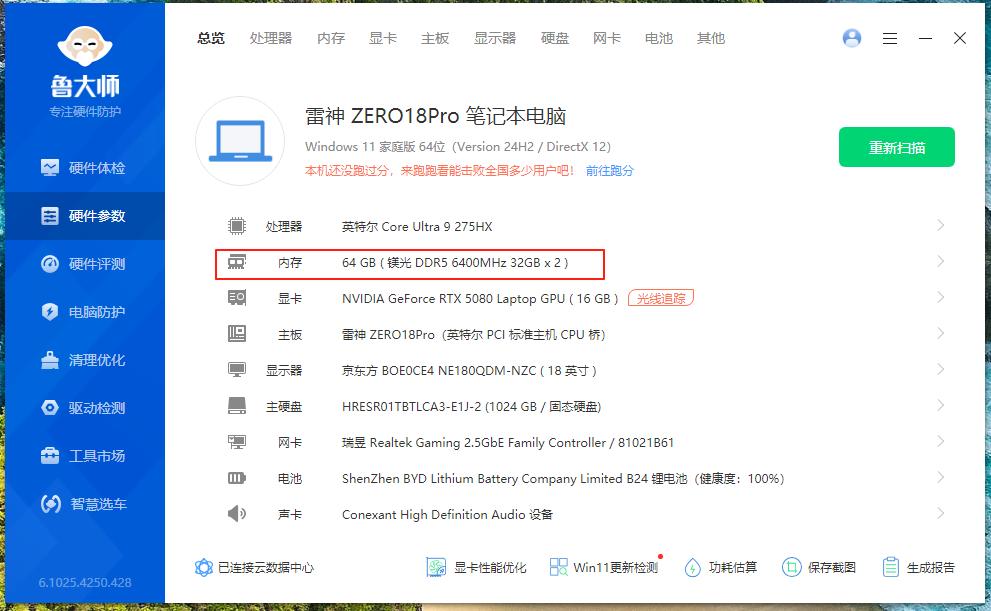Screen dimensions: 991x611
Task: Expand the 主硬盘 row chevron
Action: (941, 406)
